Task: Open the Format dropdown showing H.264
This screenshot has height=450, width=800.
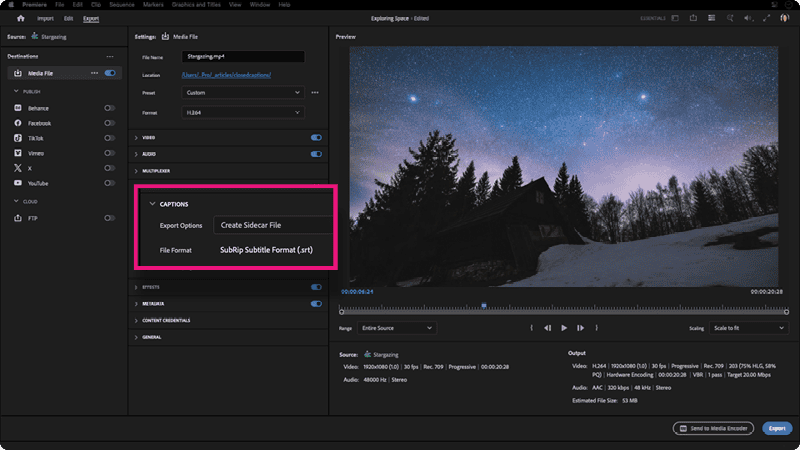Action: [243, 113]
